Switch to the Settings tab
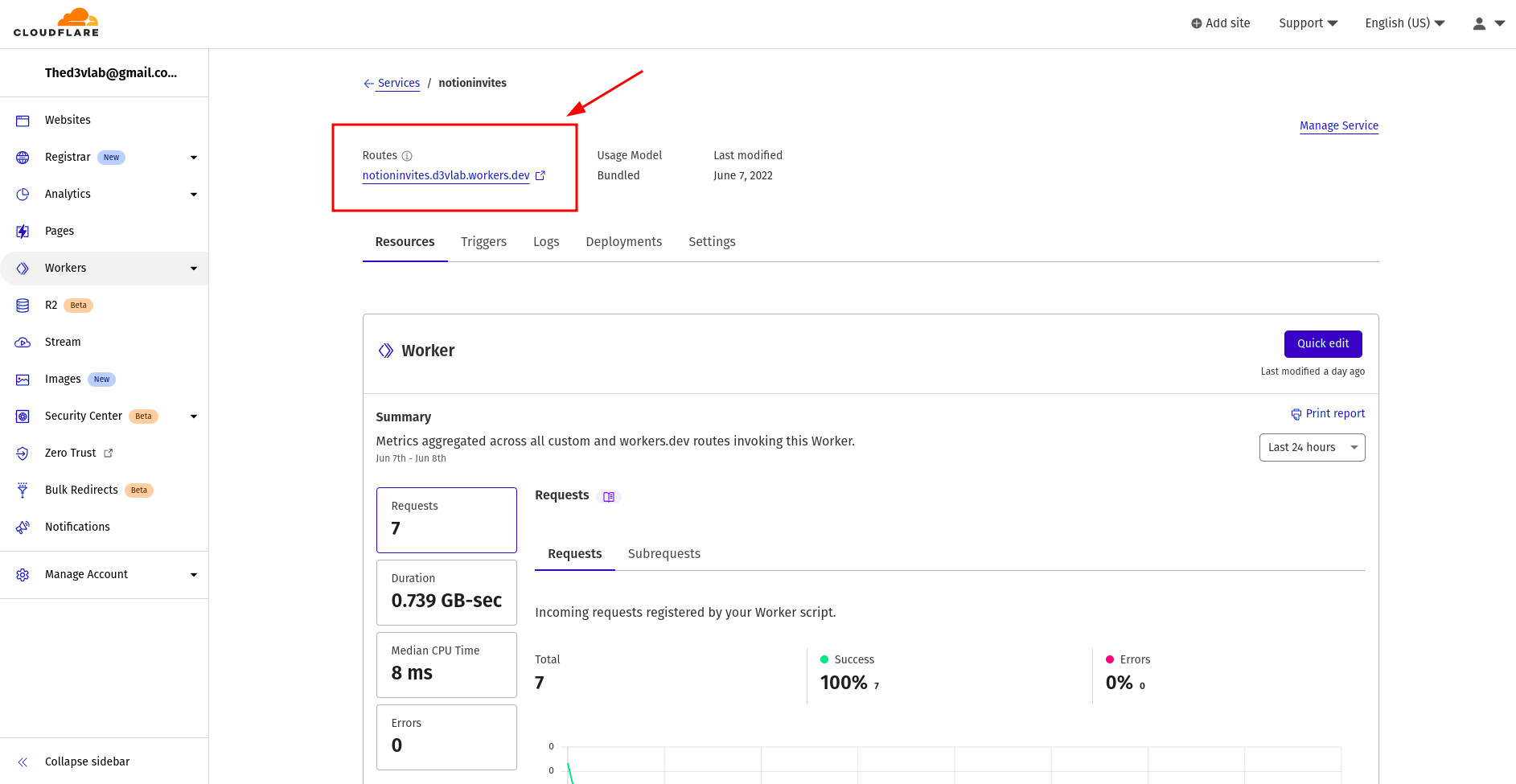This screenshot has width=1516, height=784. 712,242
